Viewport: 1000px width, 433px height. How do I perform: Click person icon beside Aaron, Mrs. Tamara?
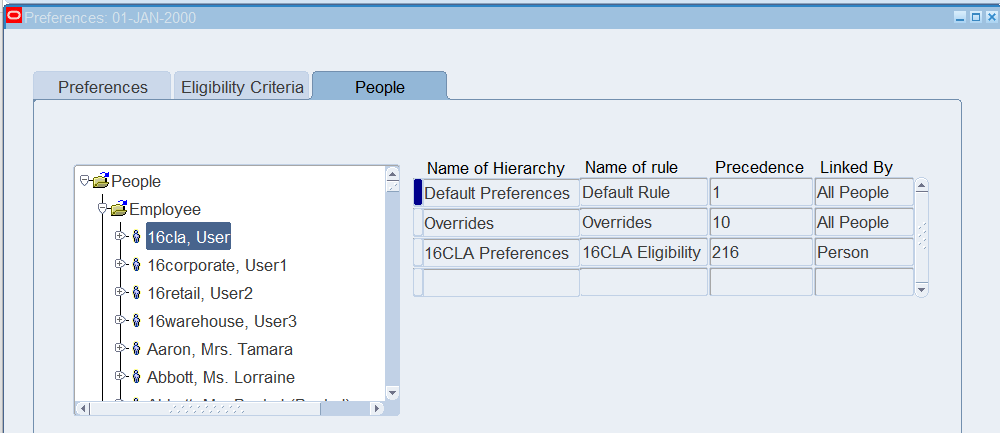coord(136,349)
